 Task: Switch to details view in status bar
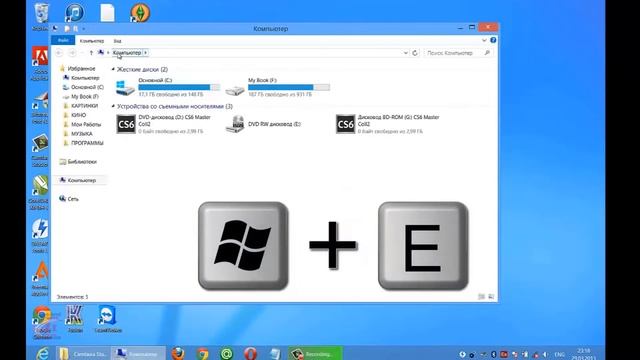(x=482, y=297)
